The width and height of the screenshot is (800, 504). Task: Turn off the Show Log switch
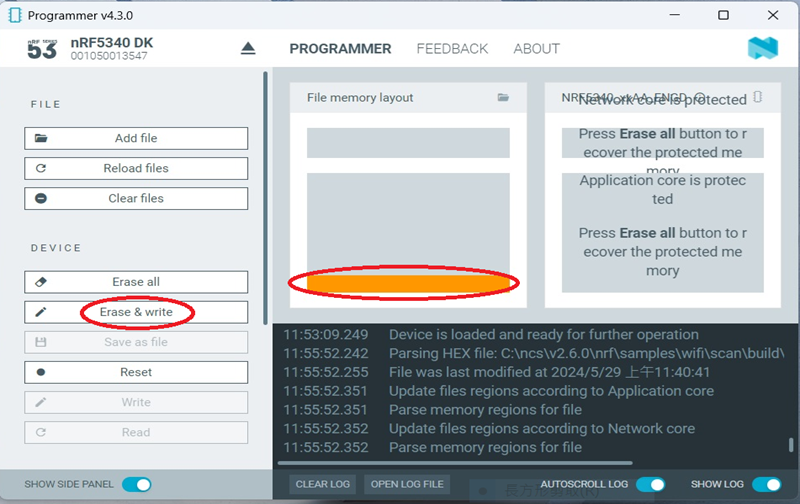766,485
